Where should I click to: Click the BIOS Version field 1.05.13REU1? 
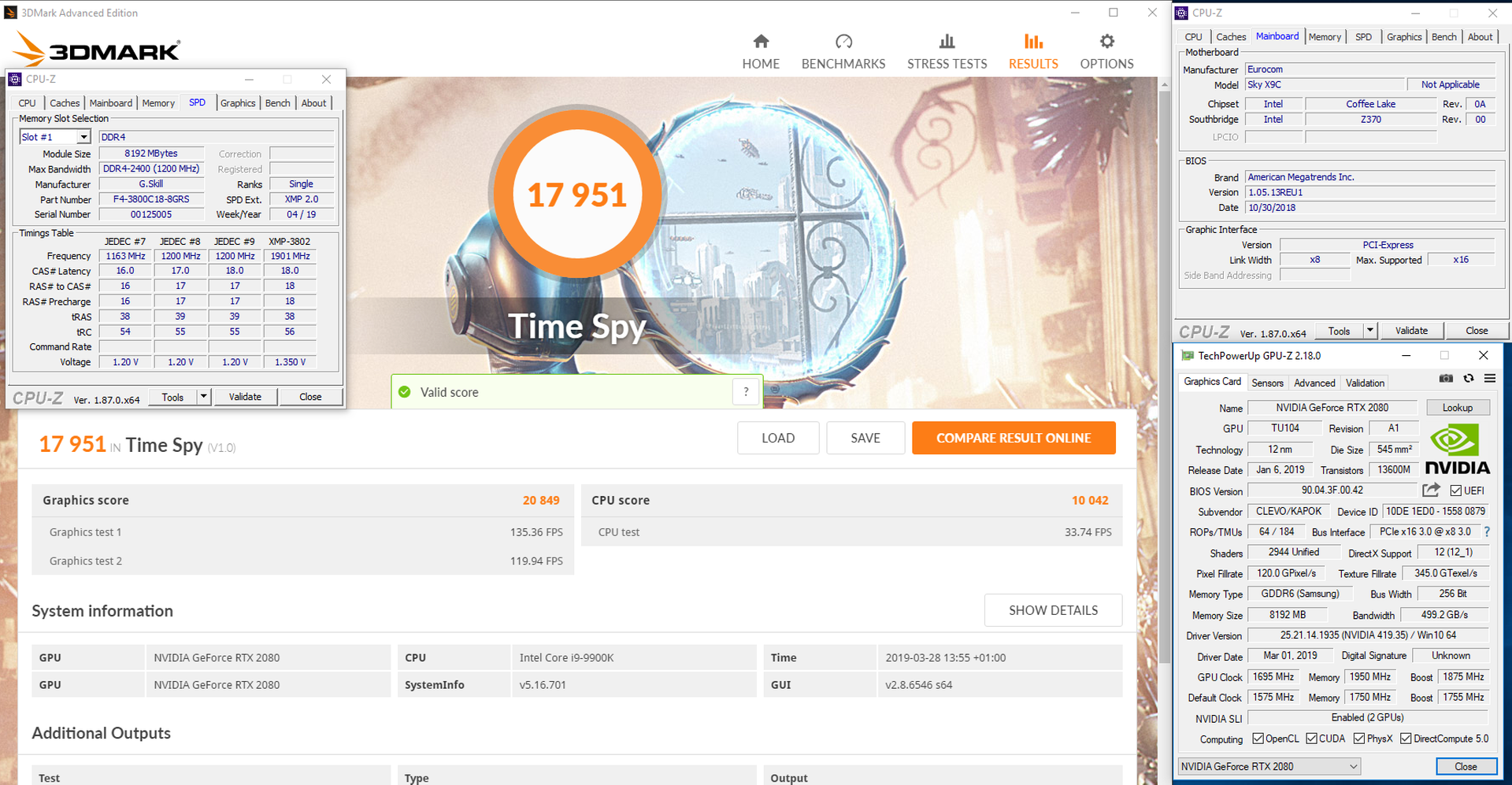coord(1369,192)
